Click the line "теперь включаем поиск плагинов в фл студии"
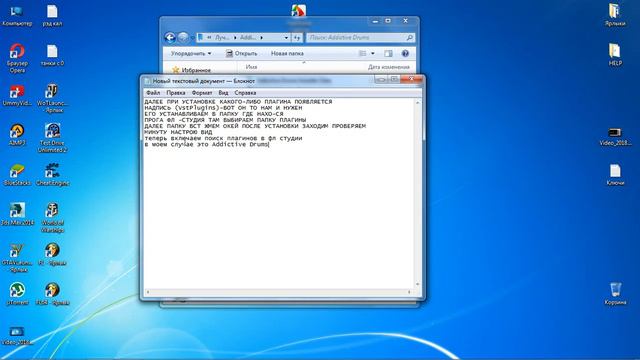This screenshot has height=360, width=640. (223, 138)
